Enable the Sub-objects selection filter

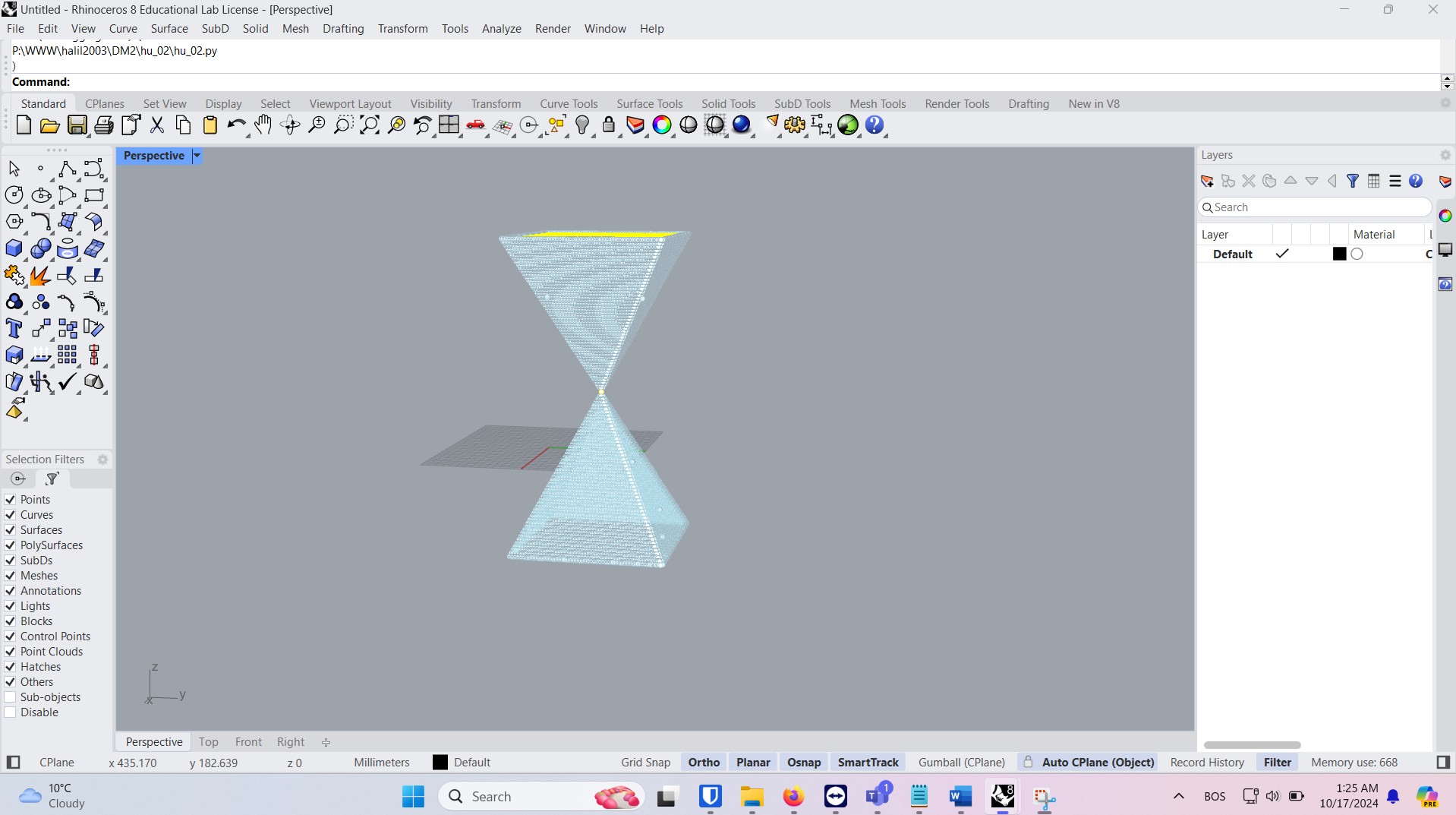click(x=10, y=697)
